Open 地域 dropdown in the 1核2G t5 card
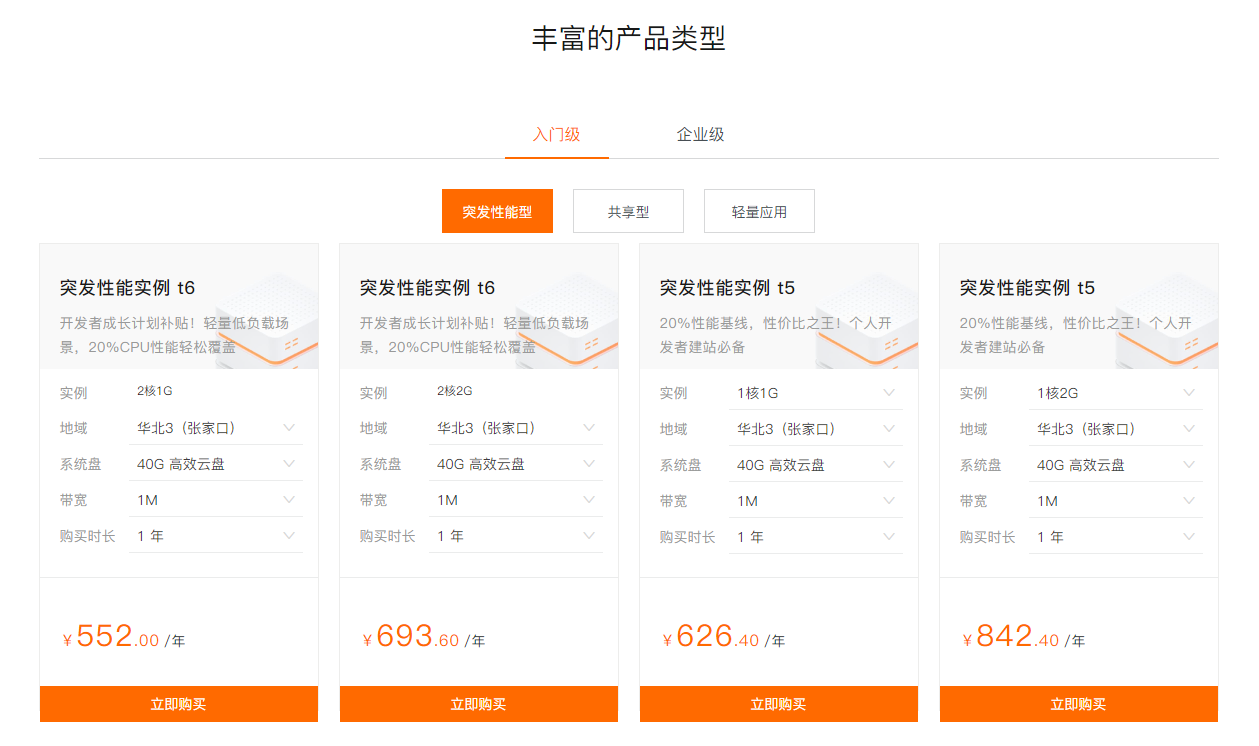The image size is (1259, 746). tap(1116, 429)
